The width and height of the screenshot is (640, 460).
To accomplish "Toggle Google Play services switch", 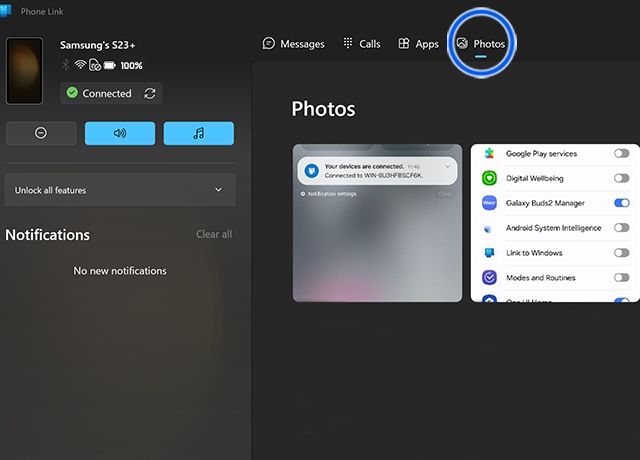I will pos(622,153).
